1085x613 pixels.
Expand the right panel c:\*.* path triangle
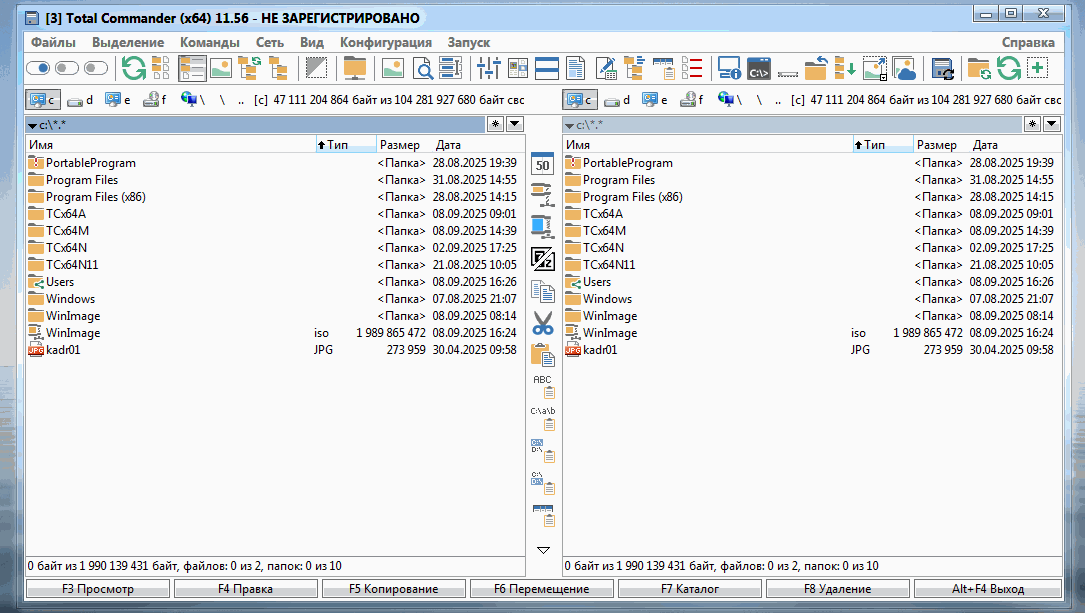click(569, 125)
